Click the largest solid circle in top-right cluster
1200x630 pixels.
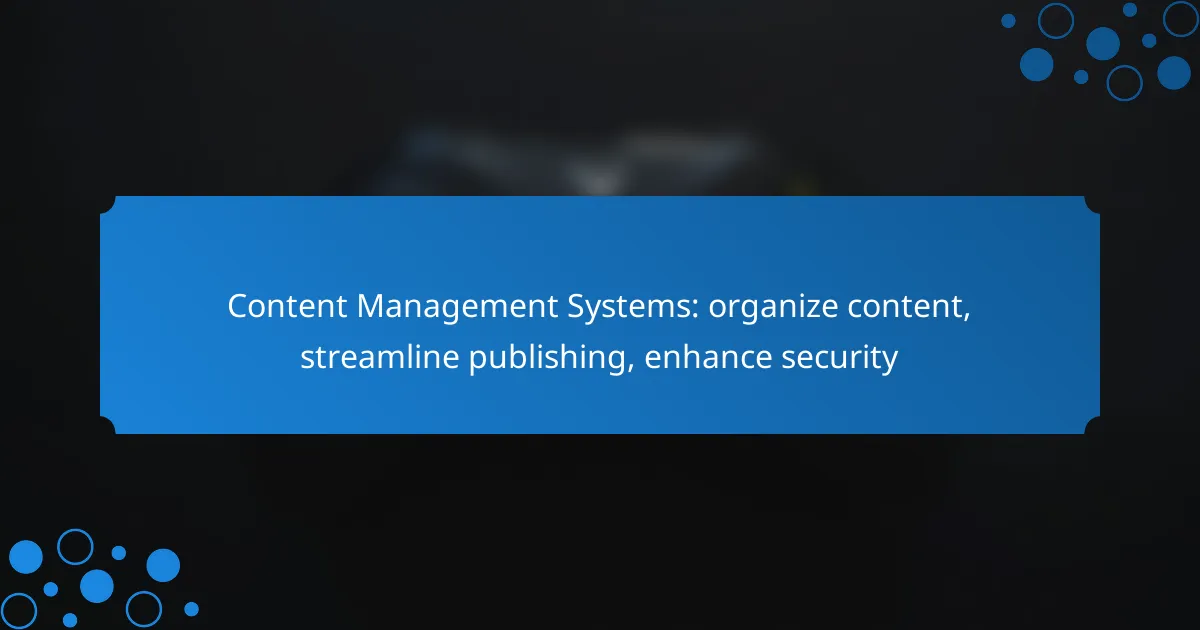coord(1103,43)
